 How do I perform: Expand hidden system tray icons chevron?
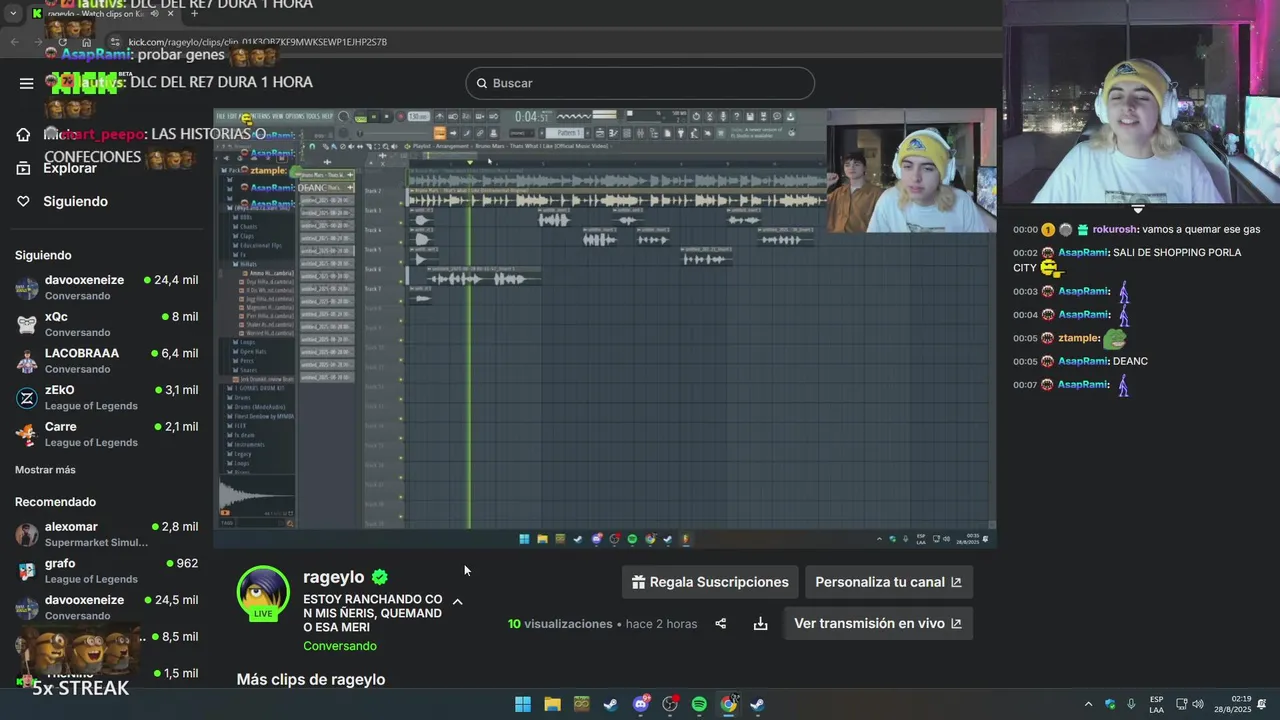[1088, 704]
